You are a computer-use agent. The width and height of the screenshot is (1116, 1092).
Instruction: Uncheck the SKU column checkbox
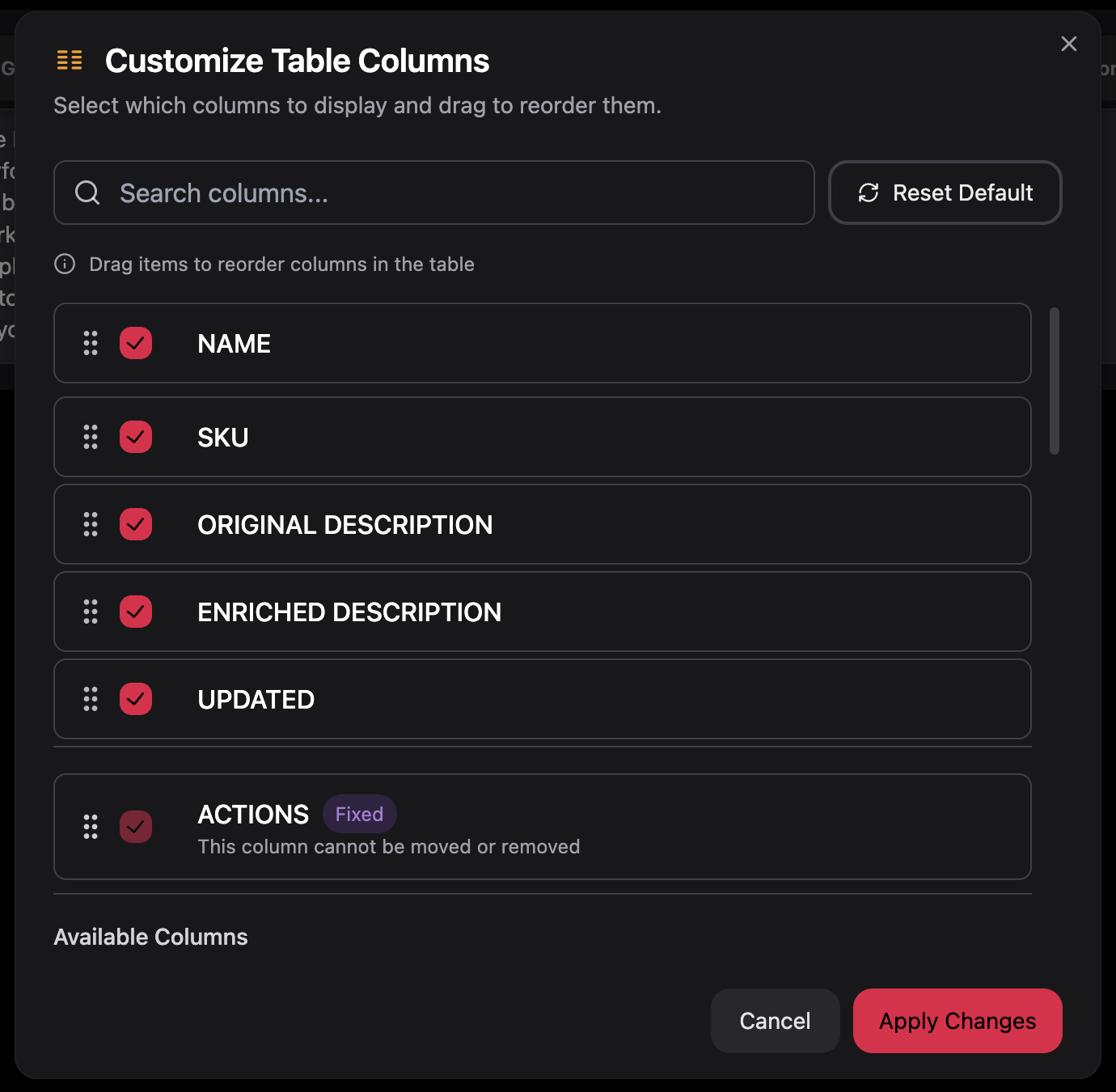click(136, 437)
